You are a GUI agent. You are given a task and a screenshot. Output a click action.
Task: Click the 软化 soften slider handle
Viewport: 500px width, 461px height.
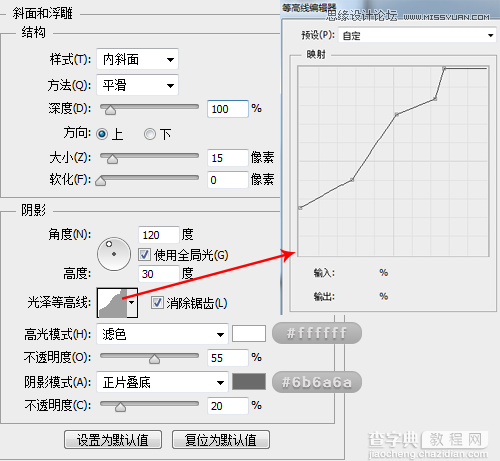tap(100, 181)
